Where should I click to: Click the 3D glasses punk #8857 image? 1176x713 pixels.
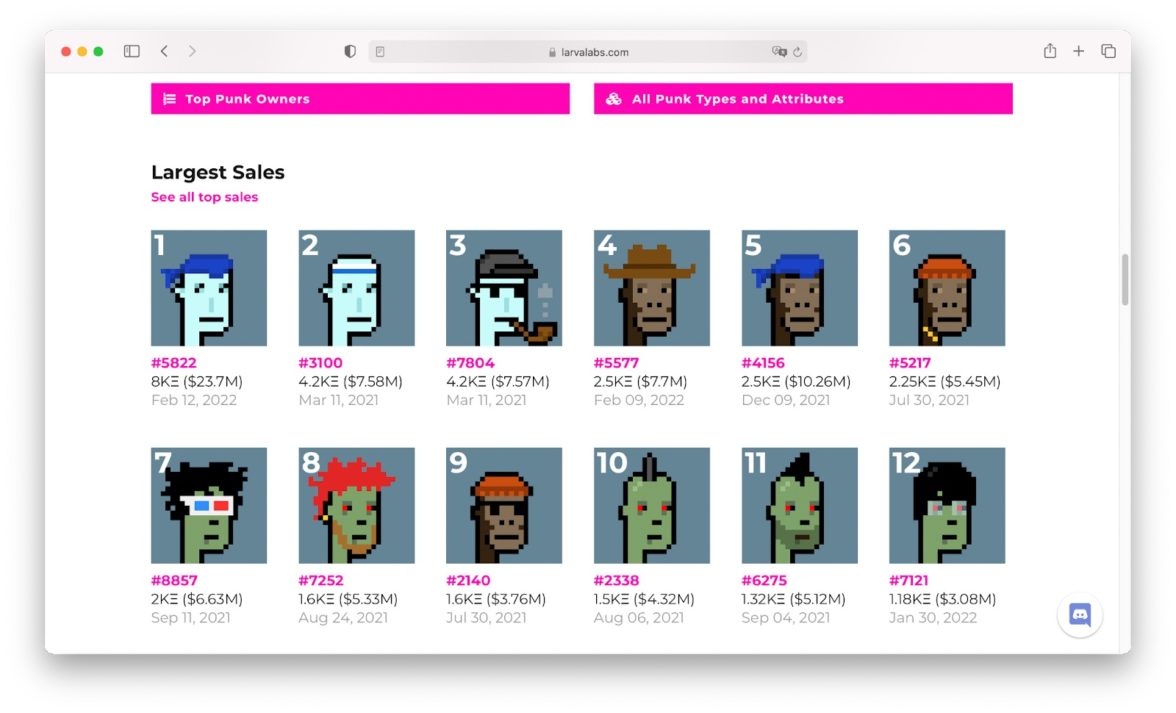point(209,506)
